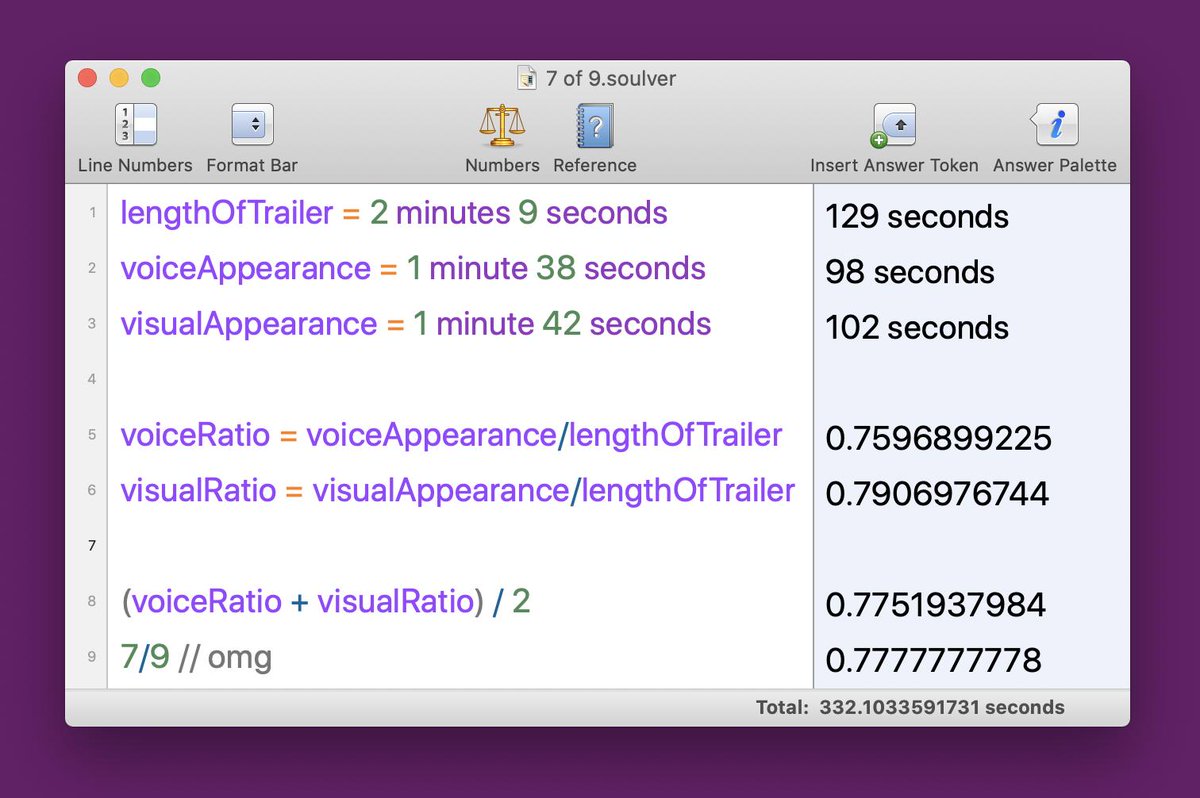
Task: Click the voiceRatio formula line
Action: [x=451, y=435]
